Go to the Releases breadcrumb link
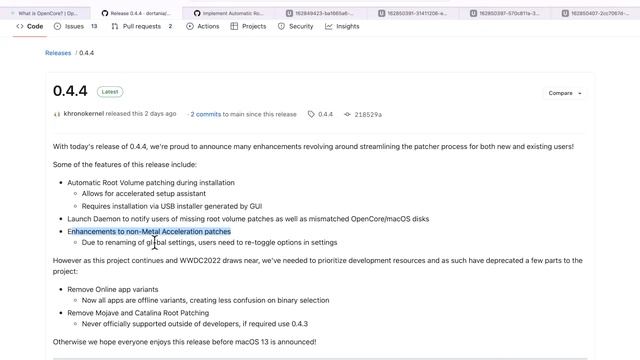 point(58,53)
